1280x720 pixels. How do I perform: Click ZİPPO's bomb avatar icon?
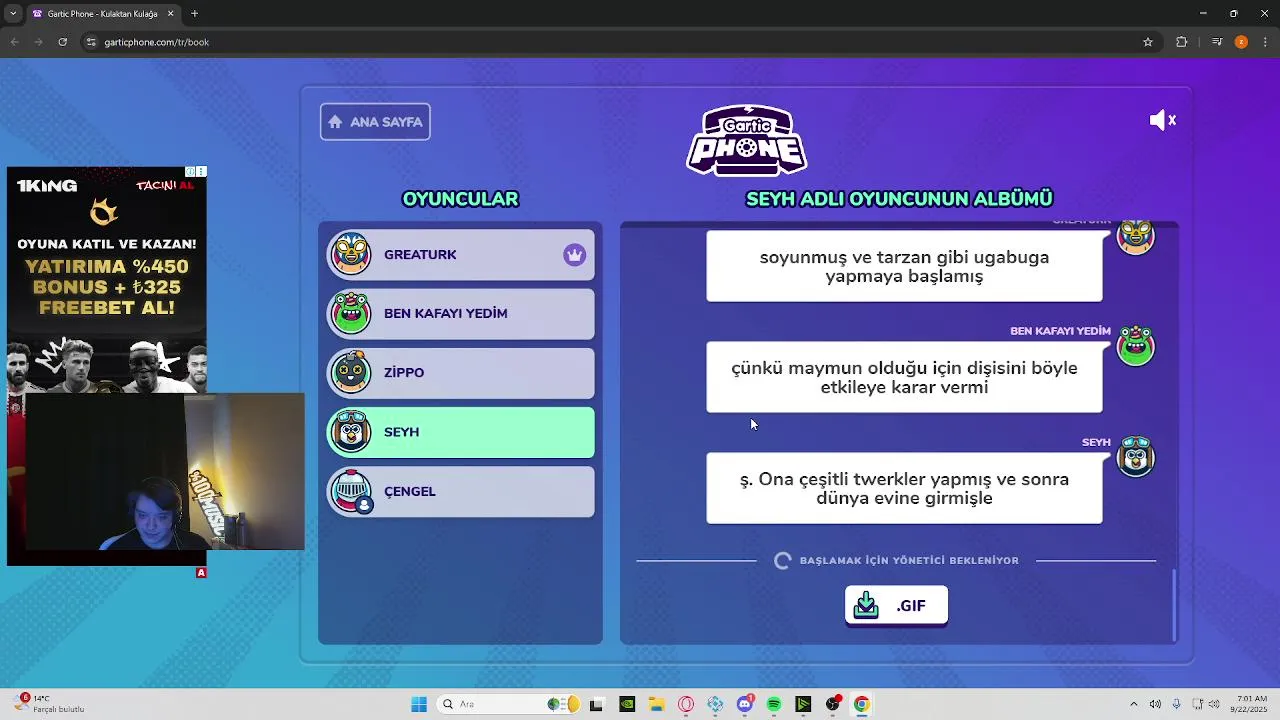351,372
